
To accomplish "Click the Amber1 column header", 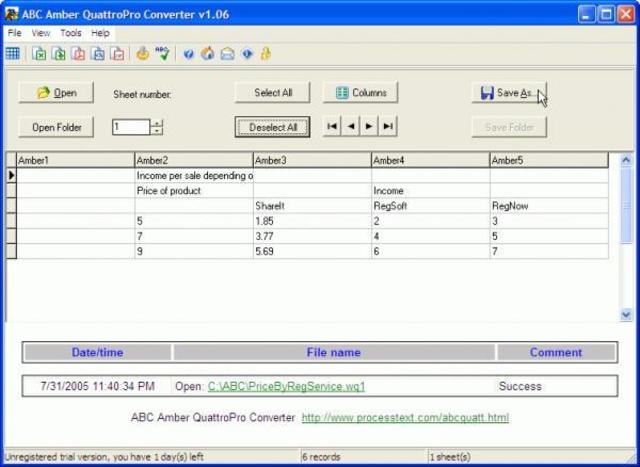I will point(75,160).
